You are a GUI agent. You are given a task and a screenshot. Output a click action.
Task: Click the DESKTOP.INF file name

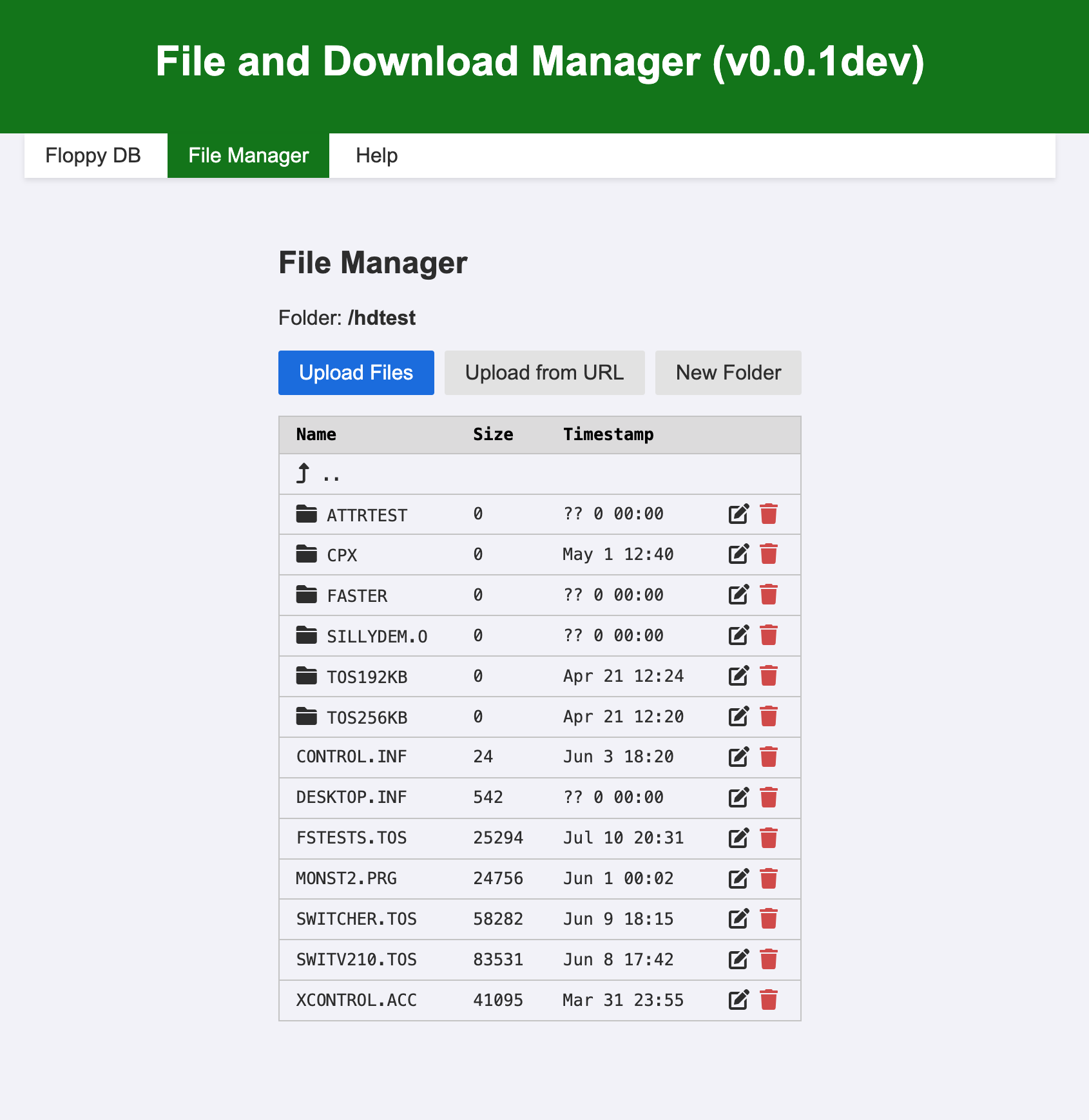[x=352, y=797]
